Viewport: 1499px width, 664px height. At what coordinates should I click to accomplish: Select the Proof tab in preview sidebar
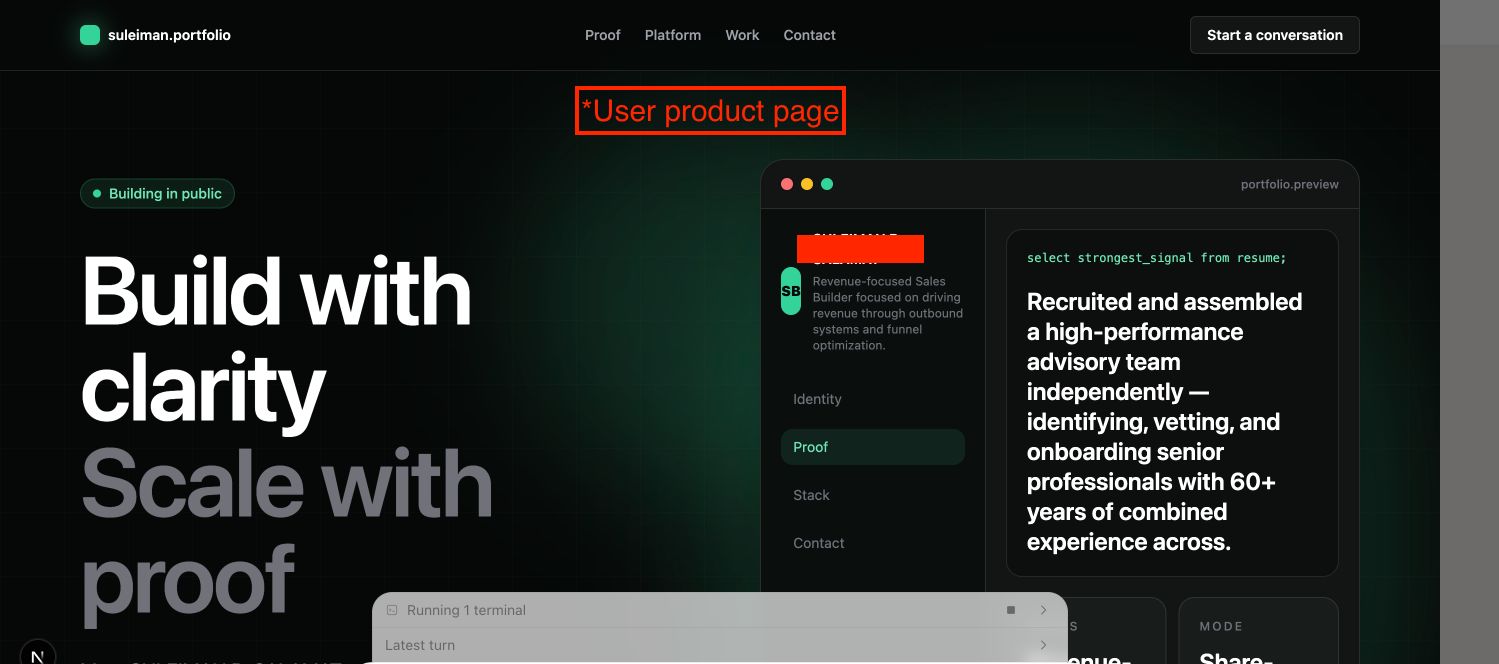pos(872,447)
